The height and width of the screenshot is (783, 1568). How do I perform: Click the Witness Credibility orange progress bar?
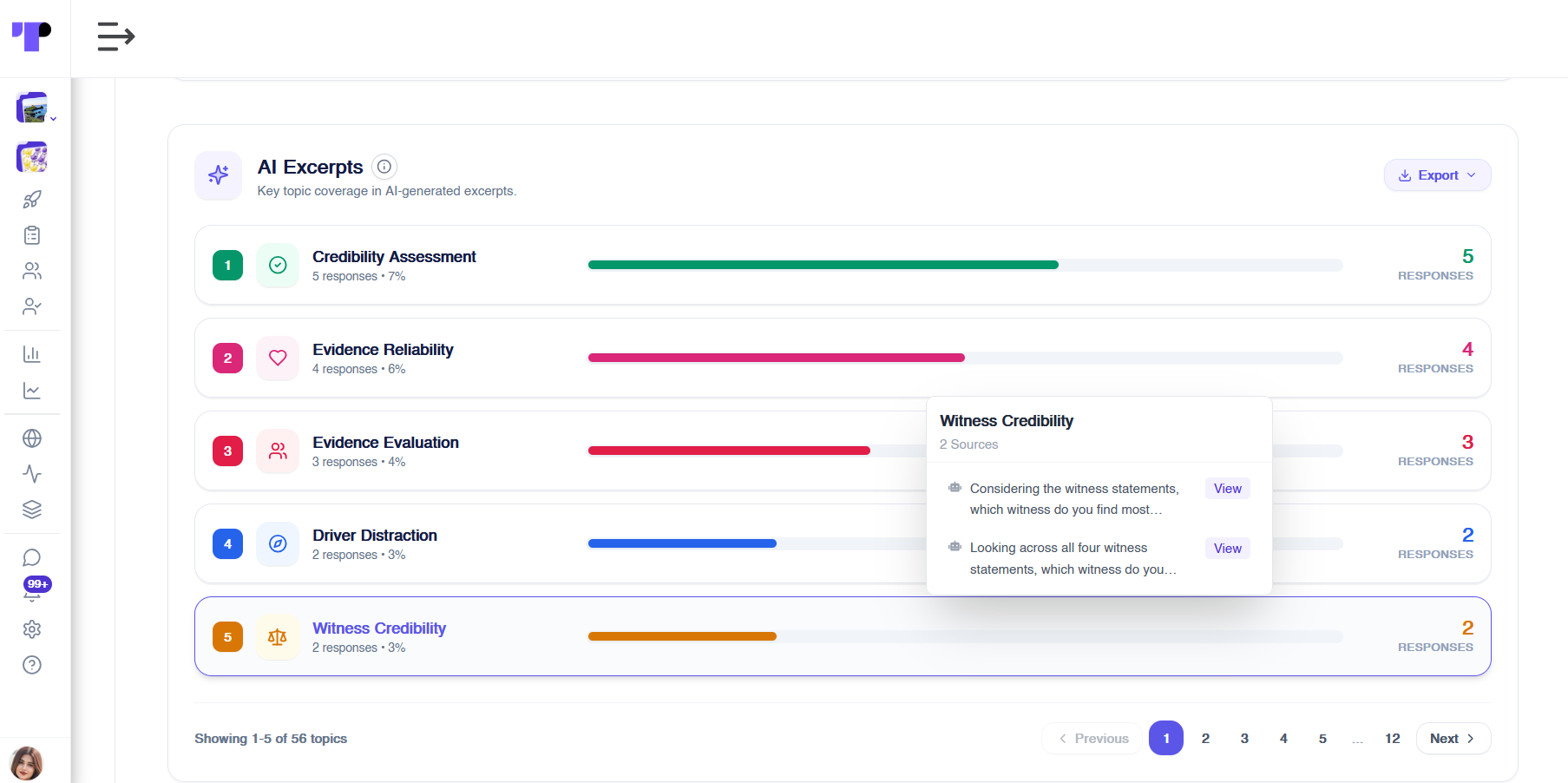682,636
